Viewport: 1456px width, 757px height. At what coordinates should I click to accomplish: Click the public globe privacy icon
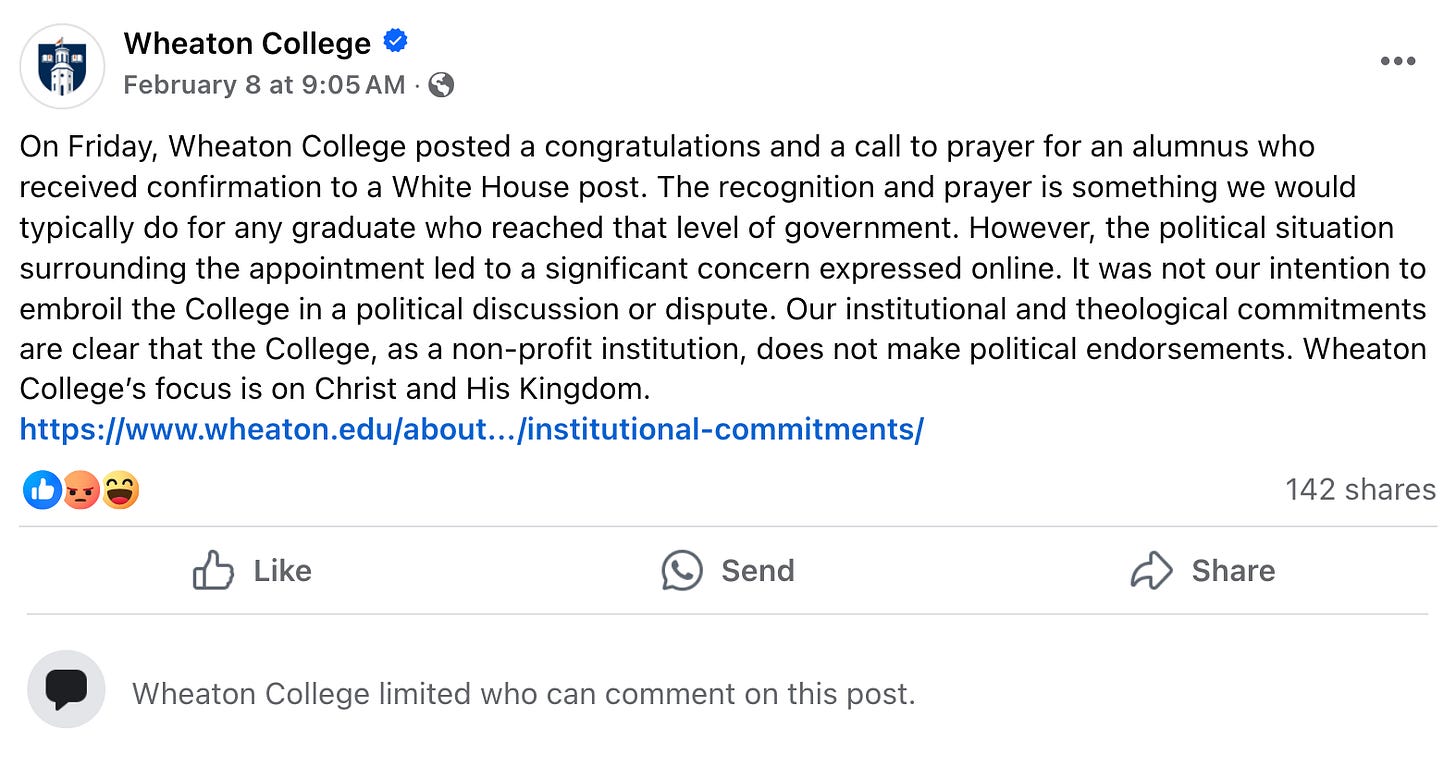(x=441, y=85)
